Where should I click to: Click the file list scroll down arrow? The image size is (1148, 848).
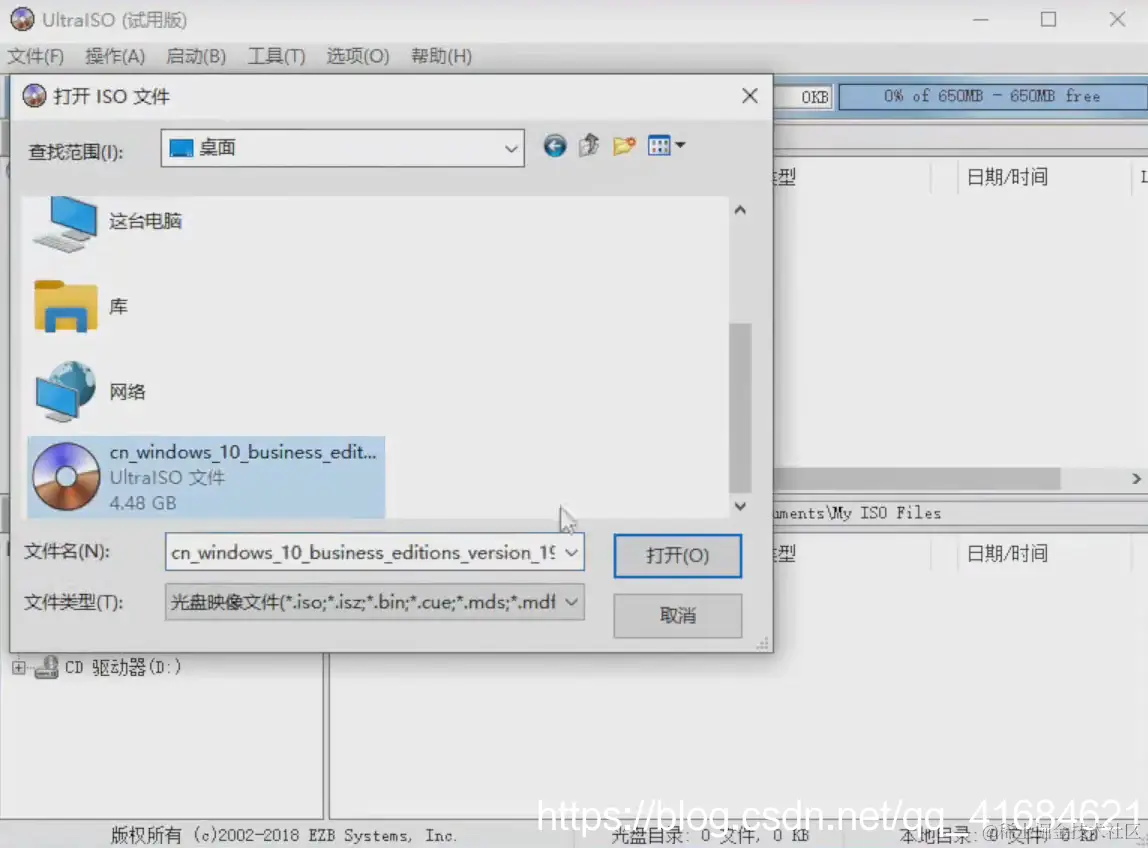click(x=740, y=506)
